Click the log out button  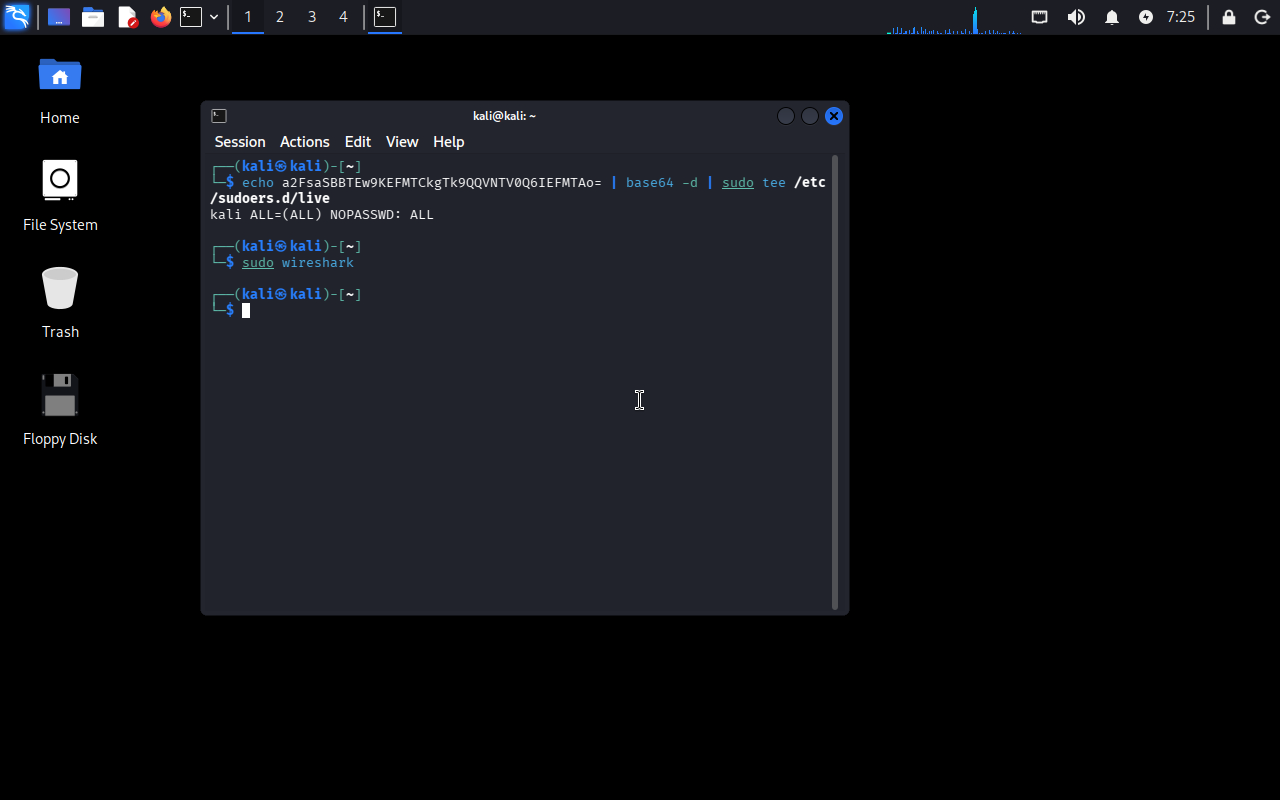1262,17
